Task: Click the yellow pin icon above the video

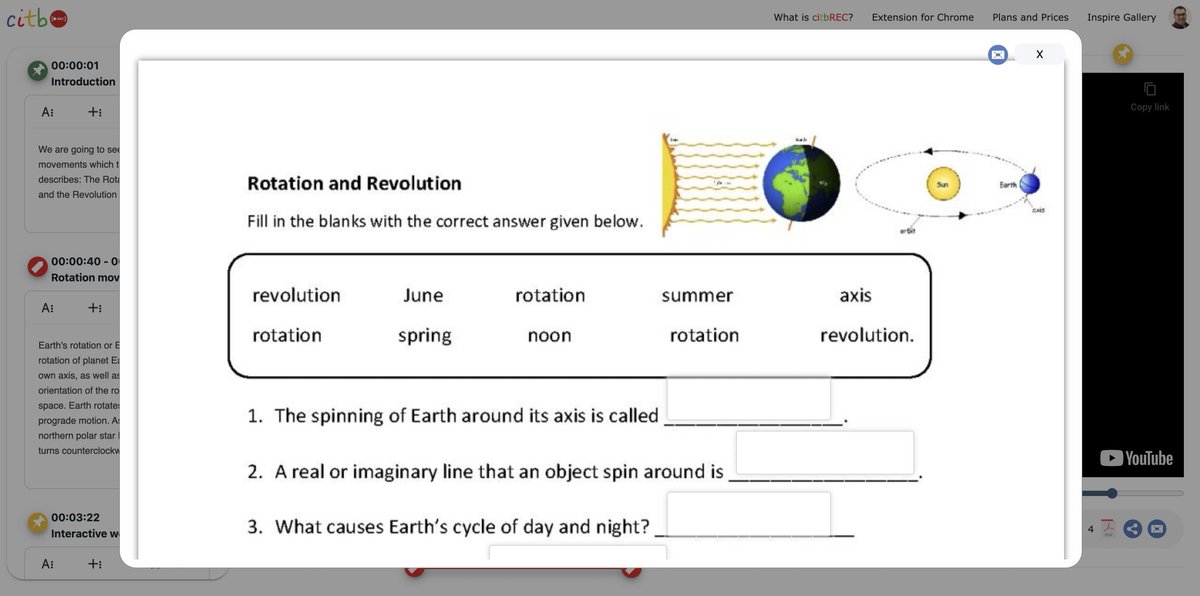Action: [1123, 54]
